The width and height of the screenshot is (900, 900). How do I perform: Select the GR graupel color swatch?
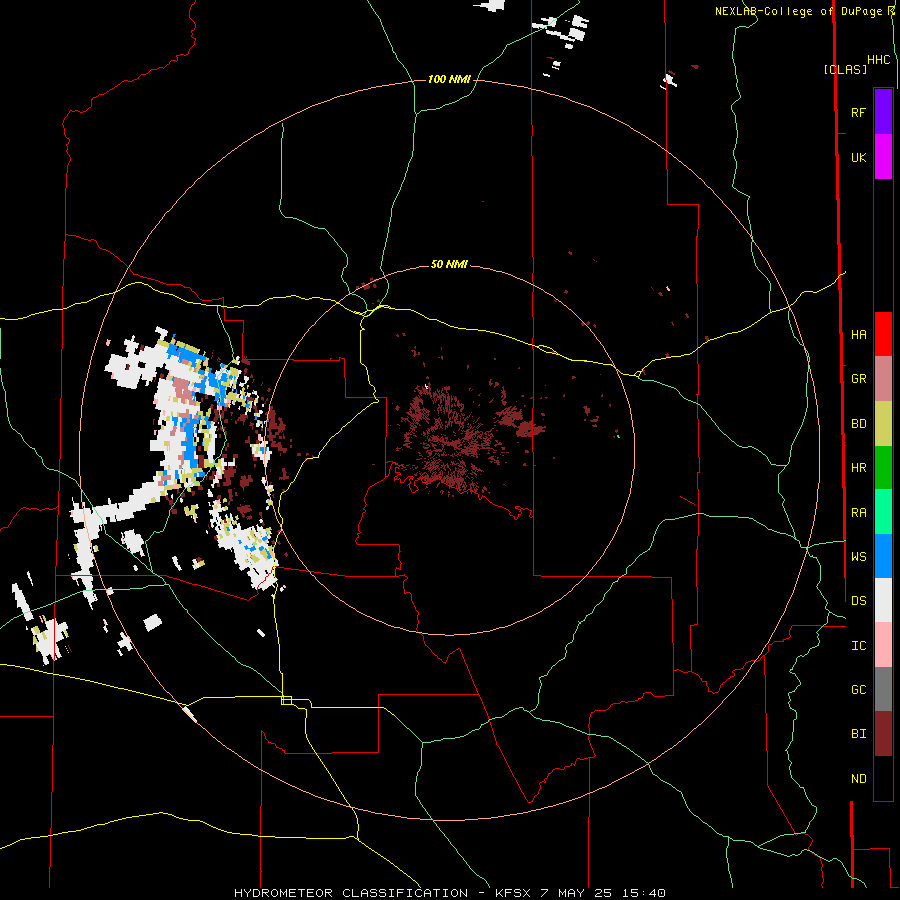pos(883,379)
